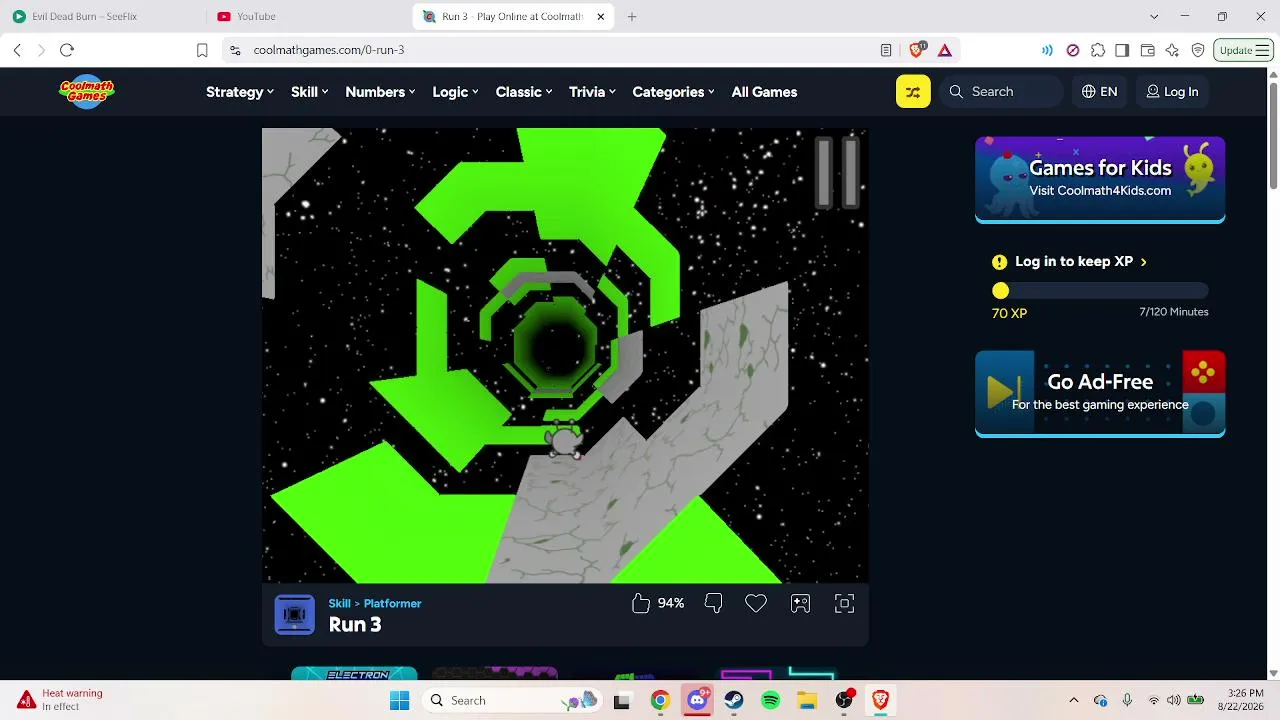
Task: Click the Log In button
Action: tap(1172, 92)
